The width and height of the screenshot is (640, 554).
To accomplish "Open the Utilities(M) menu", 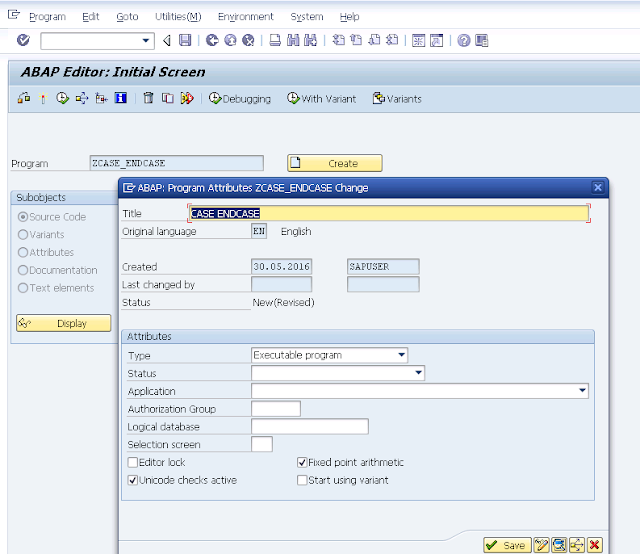I will click(x=178, y=17).
